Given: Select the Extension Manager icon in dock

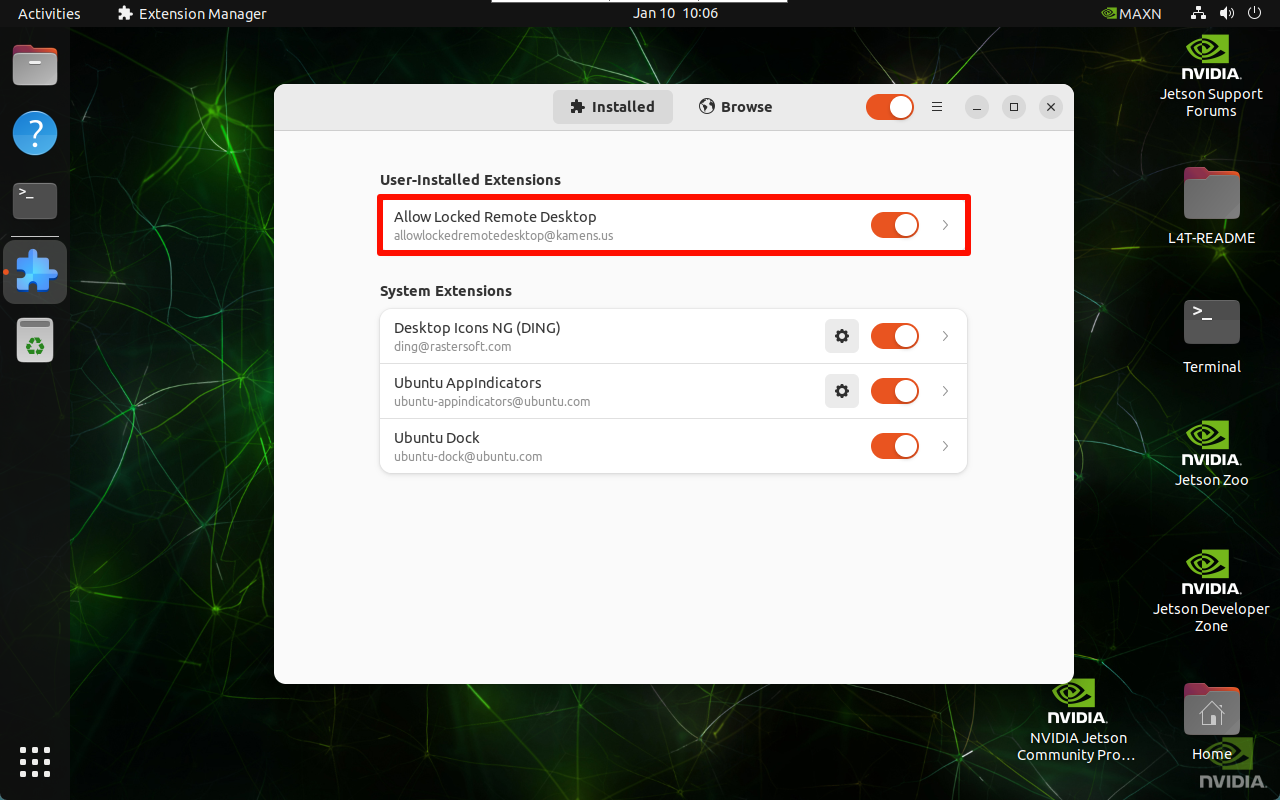Looking at the screenshot, I should pos(34,271).
